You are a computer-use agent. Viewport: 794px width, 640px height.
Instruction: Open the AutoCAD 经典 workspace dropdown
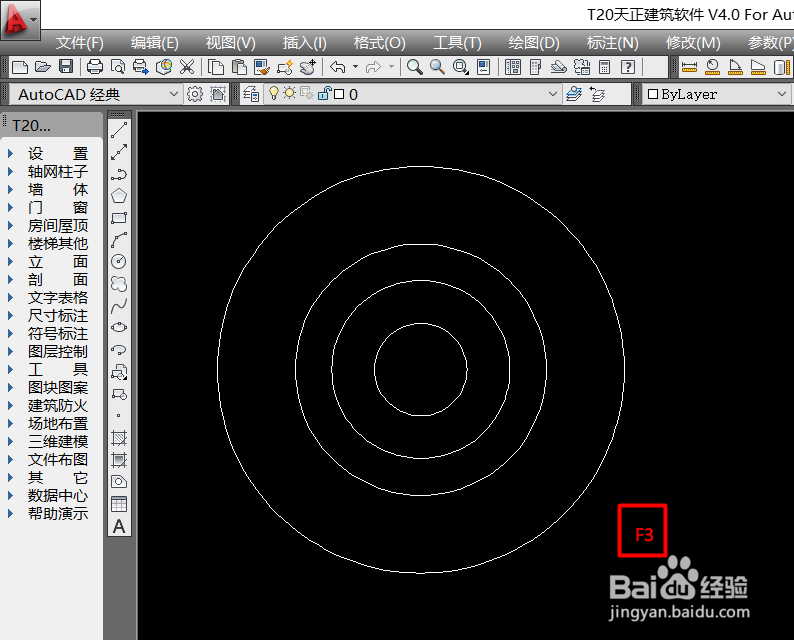[173, 94]
